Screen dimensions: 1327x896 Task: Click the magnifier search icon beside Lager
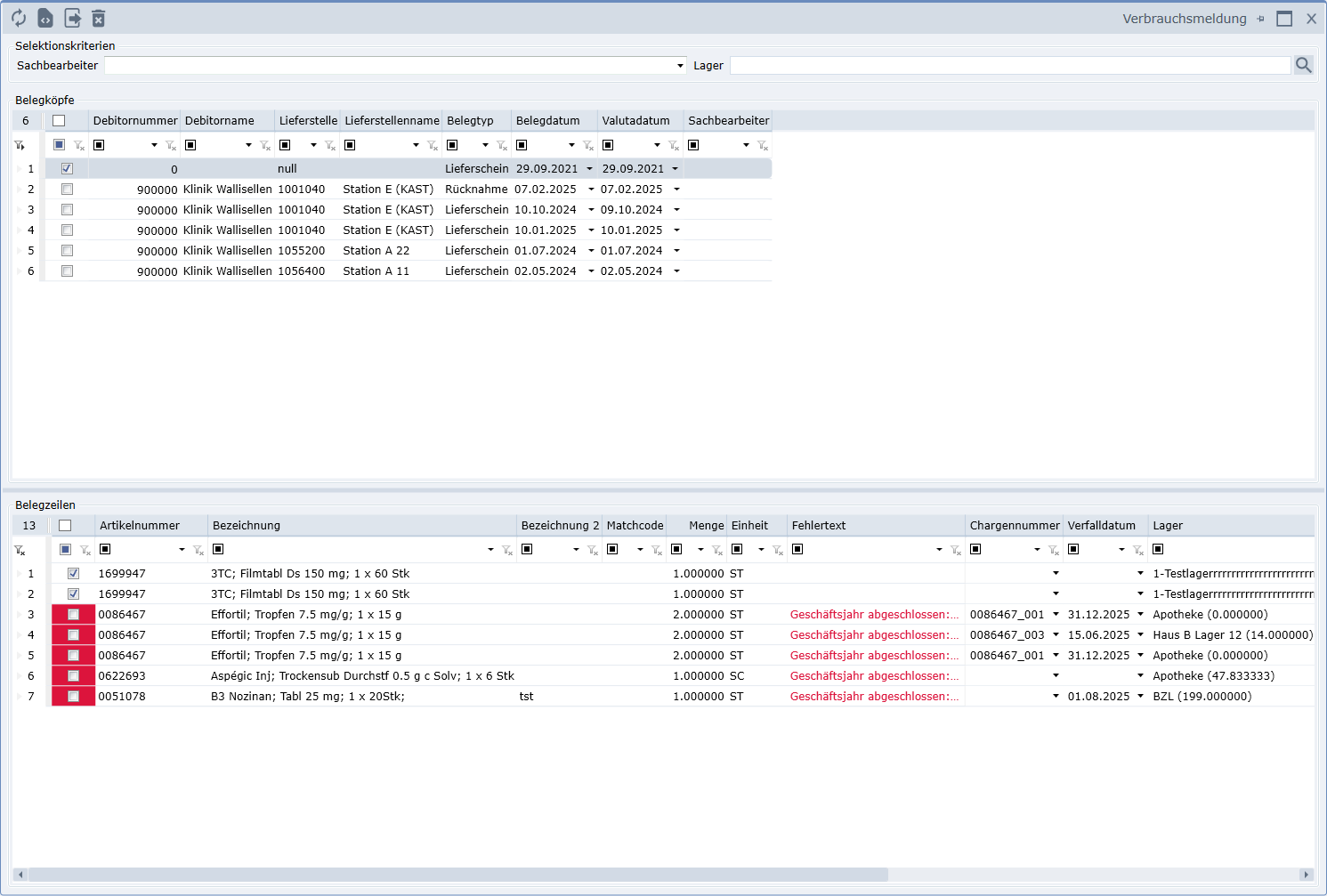[1304, 65]
